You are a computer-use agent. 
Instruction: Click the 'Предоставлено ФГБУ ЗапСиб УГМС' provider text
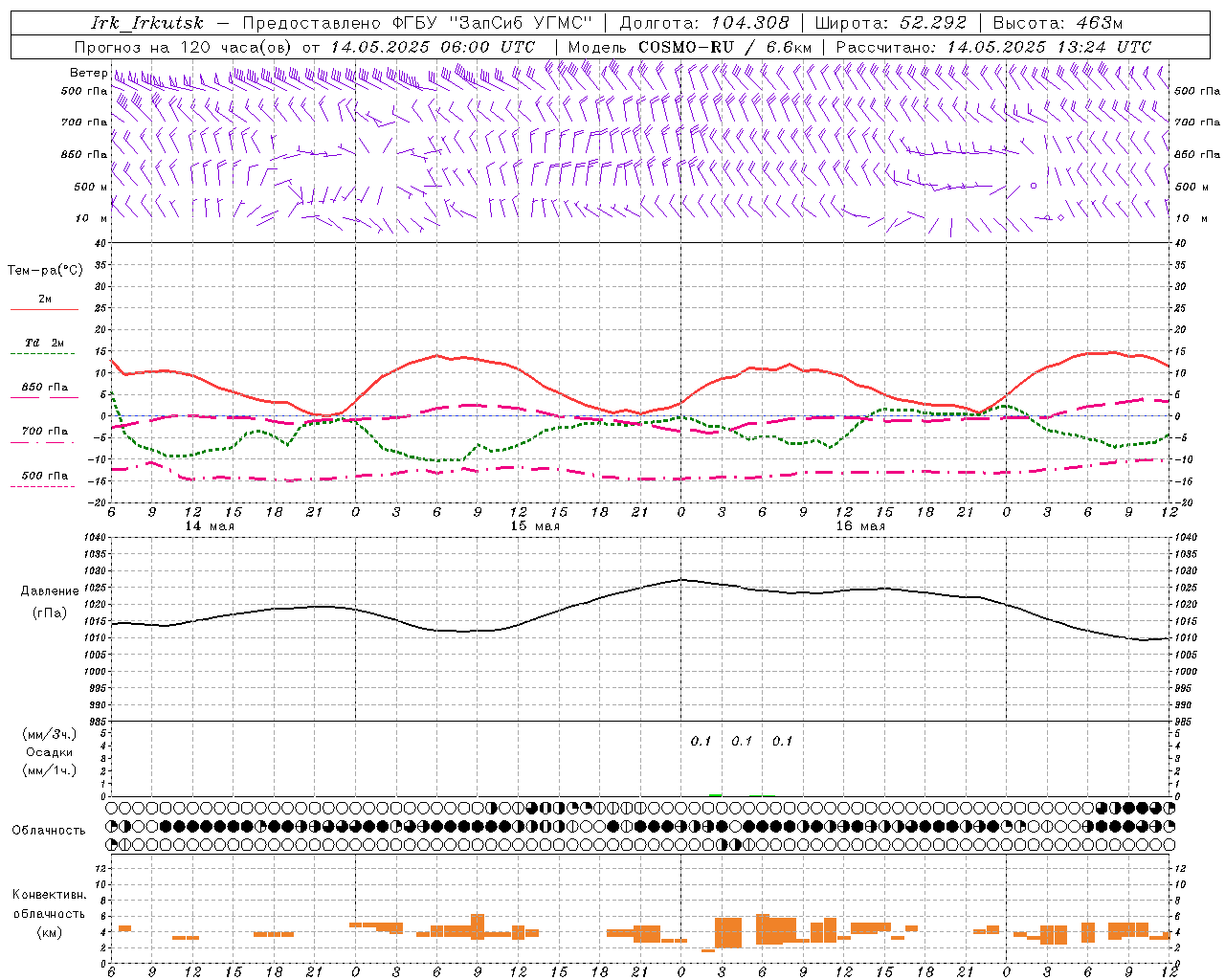pos(417,23)
